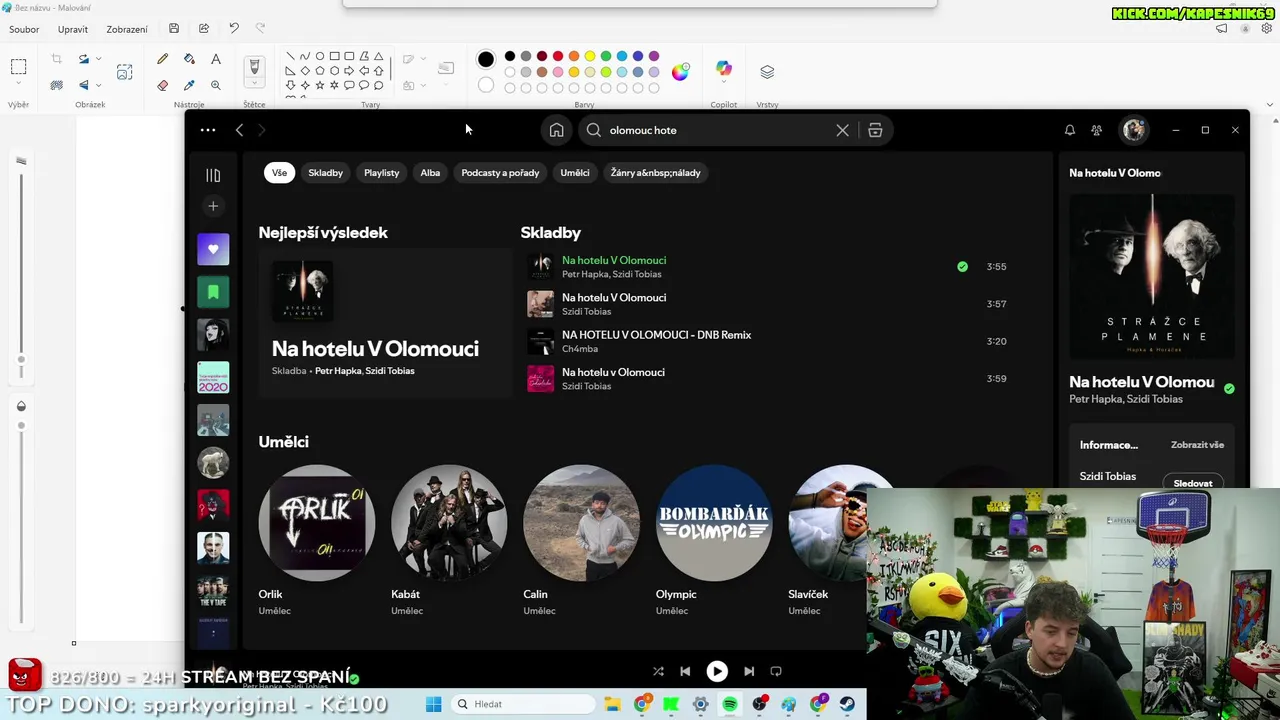
Task: Open Edit colors wheel in Paint
Action: pyautogui.click(x=680, y=72)
